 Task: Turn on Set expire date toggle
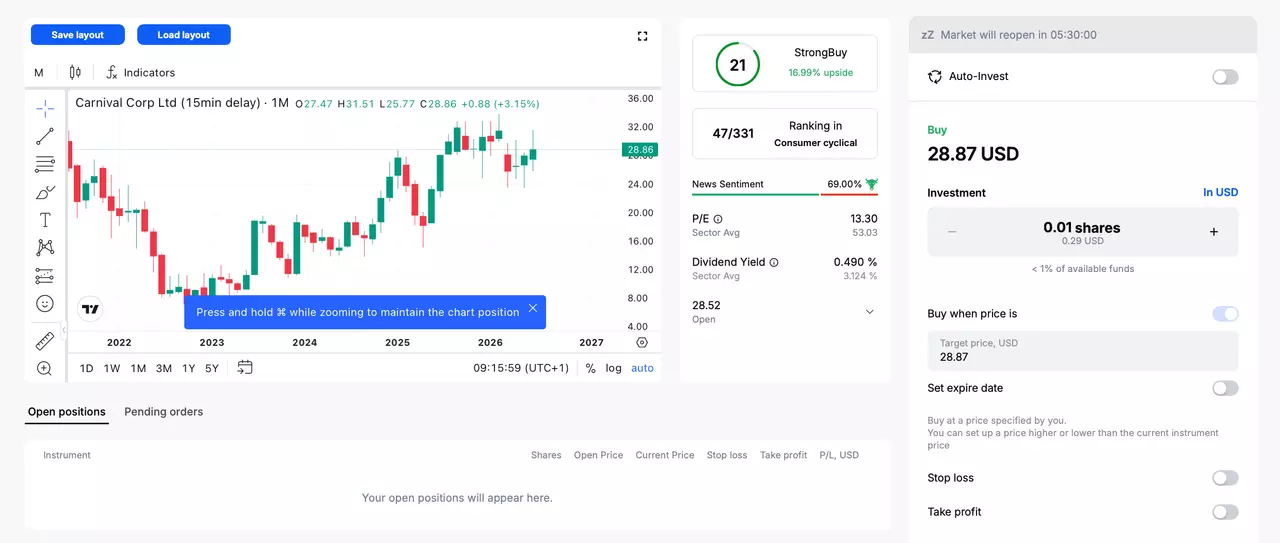pos(1225,388)
